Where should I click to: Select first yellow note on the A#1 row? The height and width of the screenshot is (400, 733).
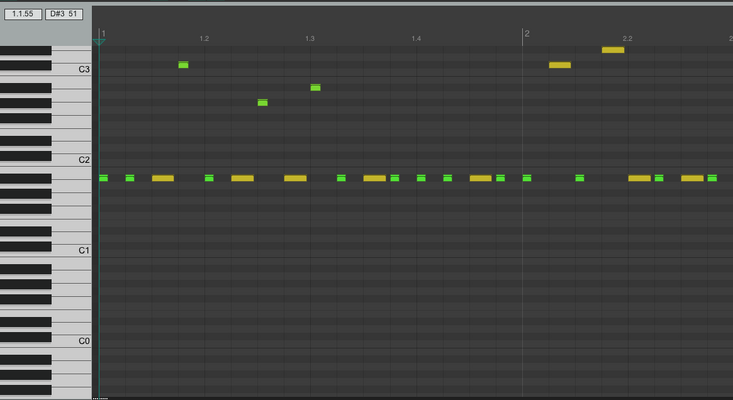pyautogui.click(x=163, y=178)
